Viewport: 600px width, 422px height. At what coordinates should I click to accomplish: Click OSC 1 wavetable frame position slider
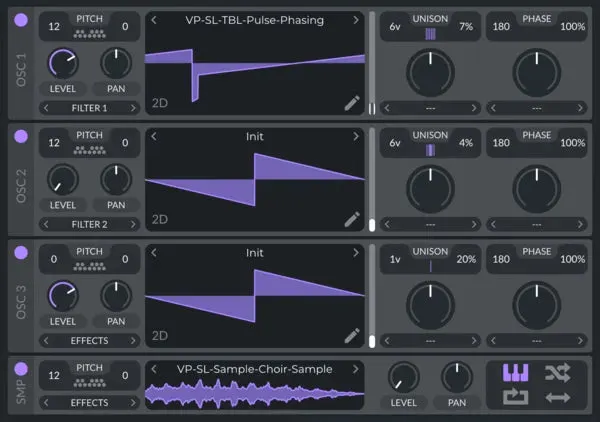(372, 63)
